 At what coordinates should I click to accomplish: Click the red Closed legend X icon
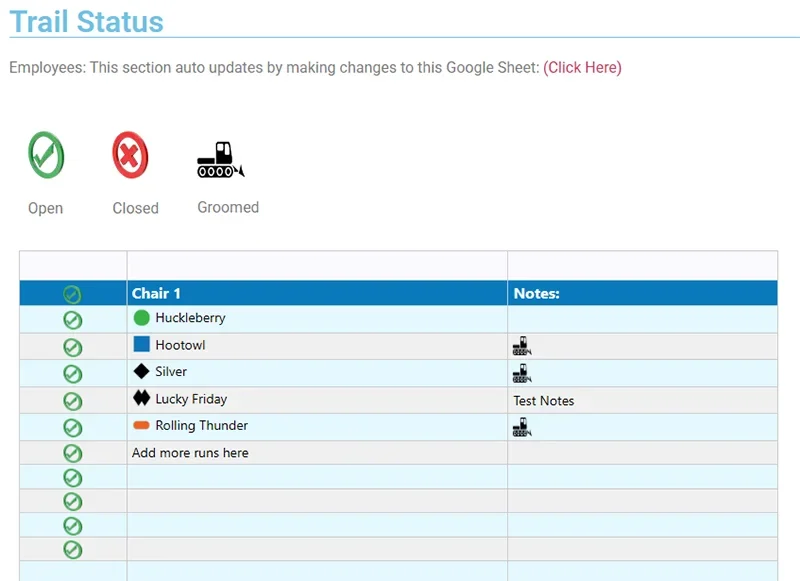[130, 156]
